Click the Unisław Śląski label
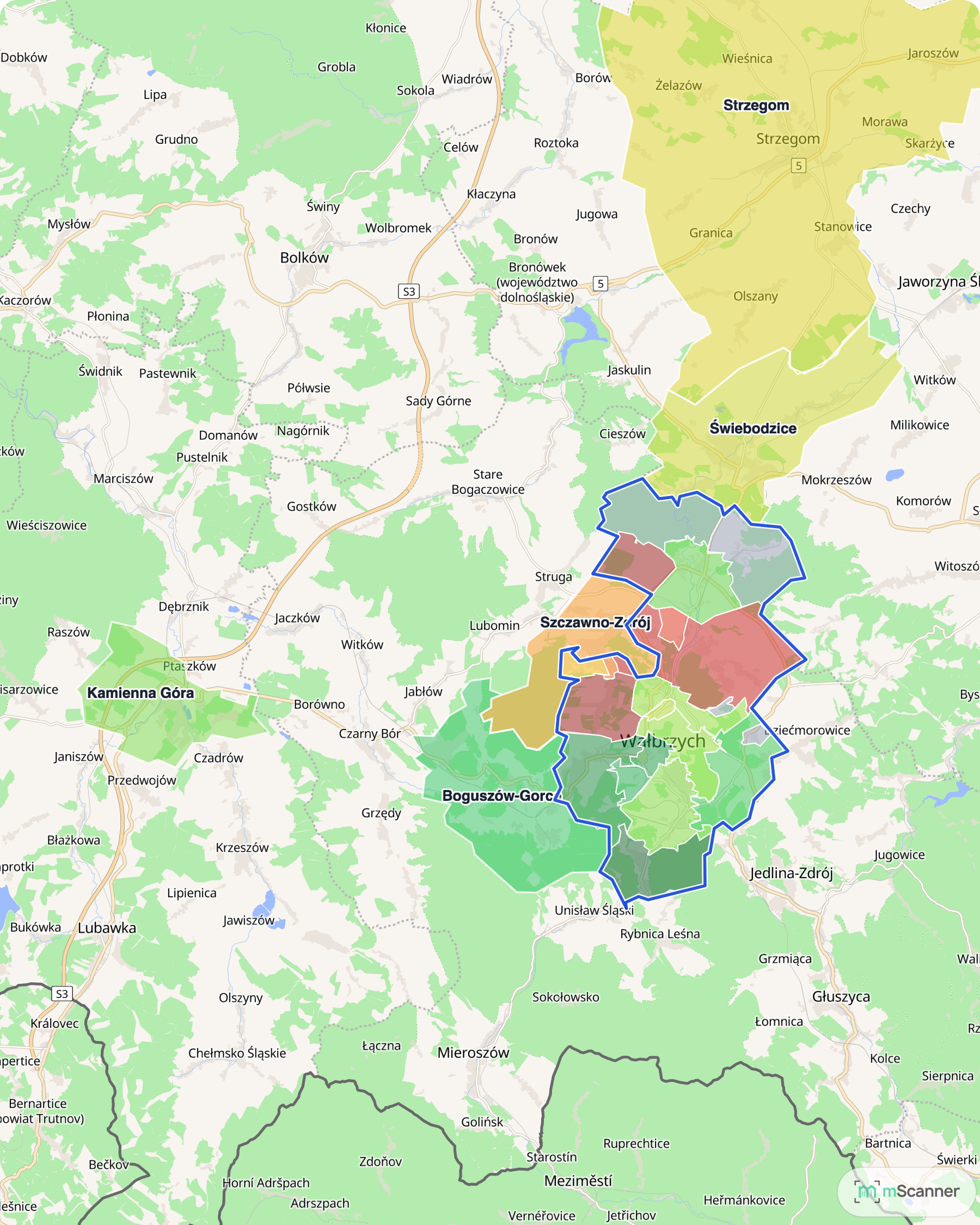The image size is (980, 1225). [x=594, y=910]
